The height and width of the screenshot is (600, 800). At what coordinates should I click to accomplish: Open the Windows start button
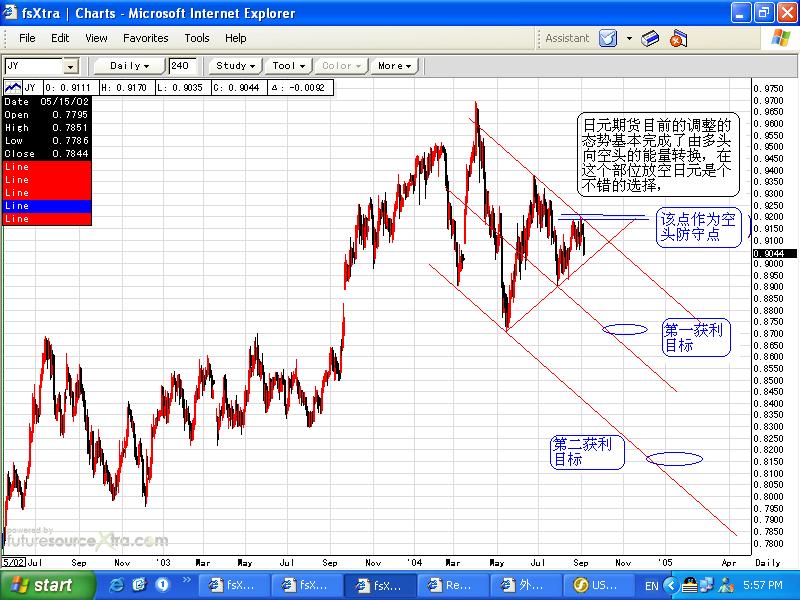click(x=47, y=585)
